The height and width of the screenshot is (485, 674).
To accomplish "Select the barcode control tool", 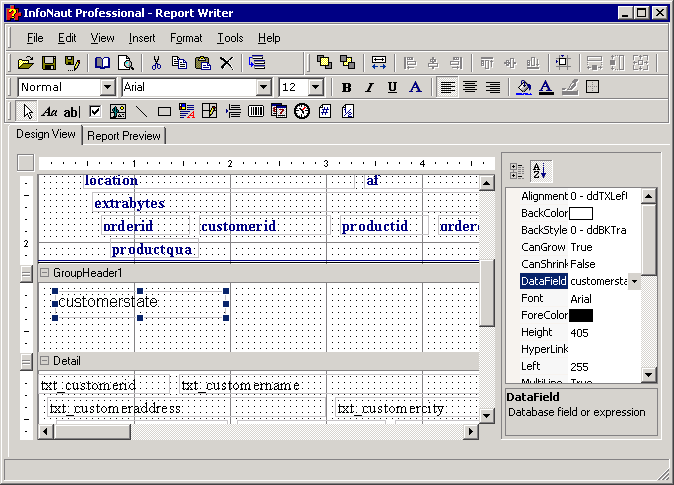I will pos(256,112).
